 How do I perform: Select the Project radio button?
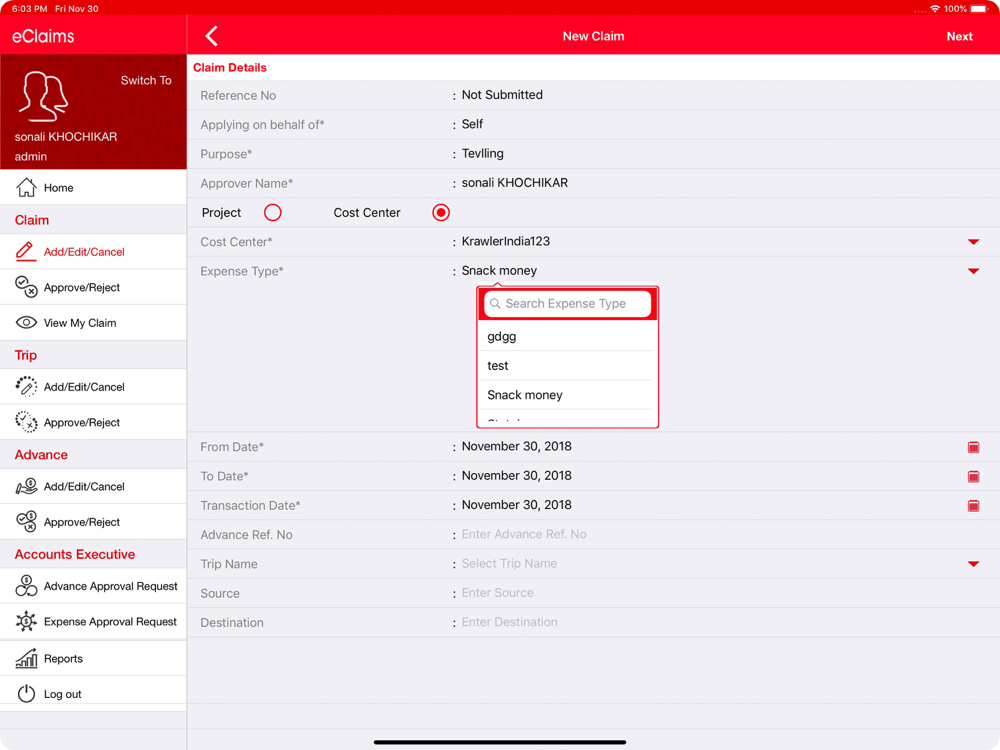point(272,212)
